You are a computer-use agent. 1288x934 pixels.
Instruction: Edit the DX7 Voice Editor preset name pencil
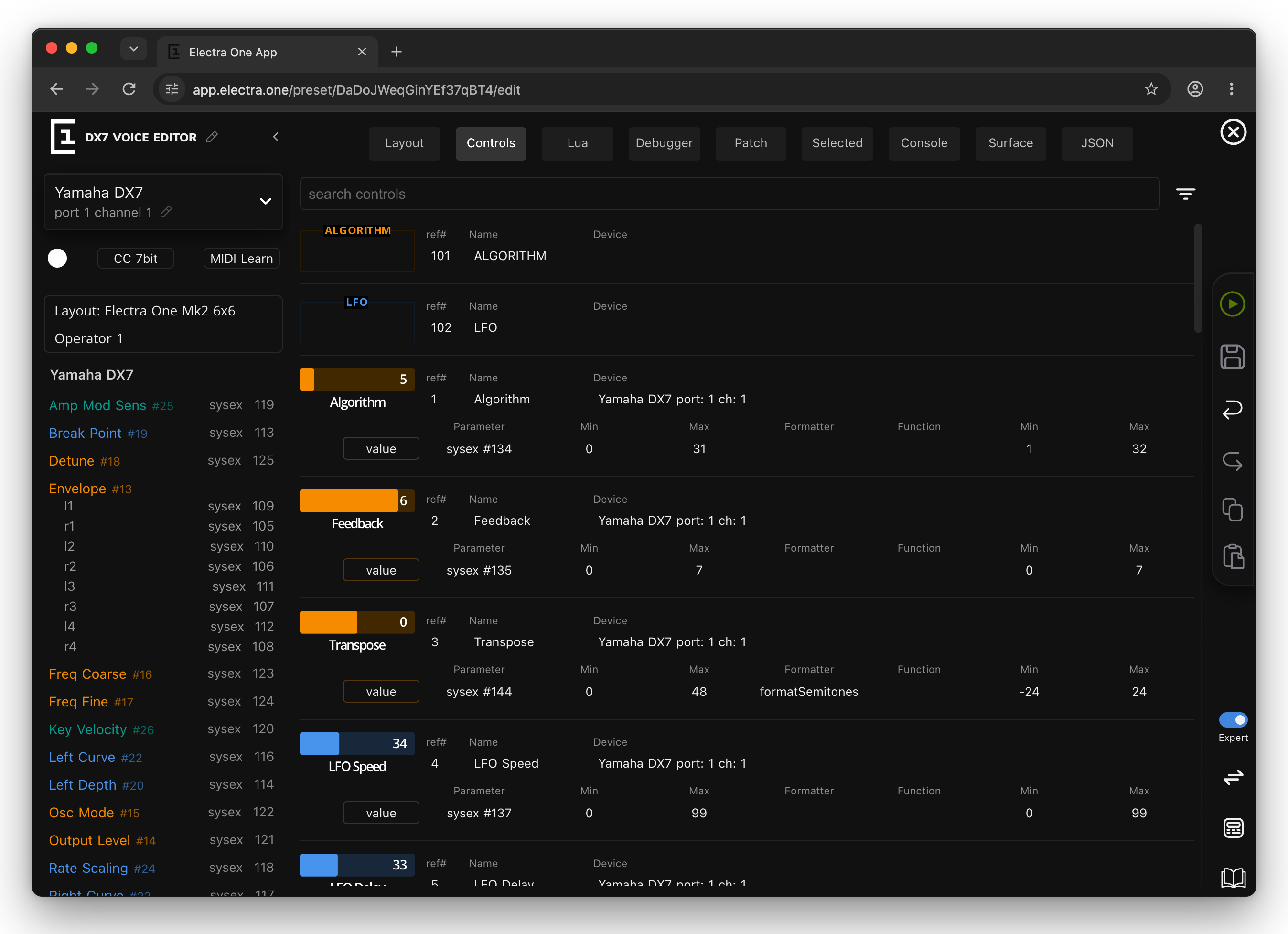pos(212,137)
